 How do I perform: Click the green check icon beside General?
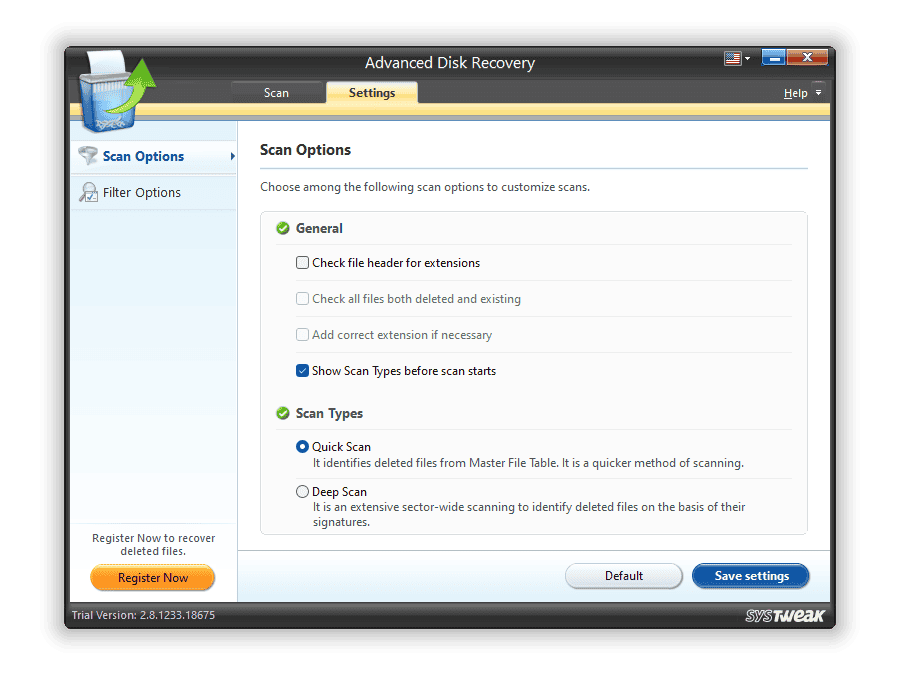pos(282,228)
